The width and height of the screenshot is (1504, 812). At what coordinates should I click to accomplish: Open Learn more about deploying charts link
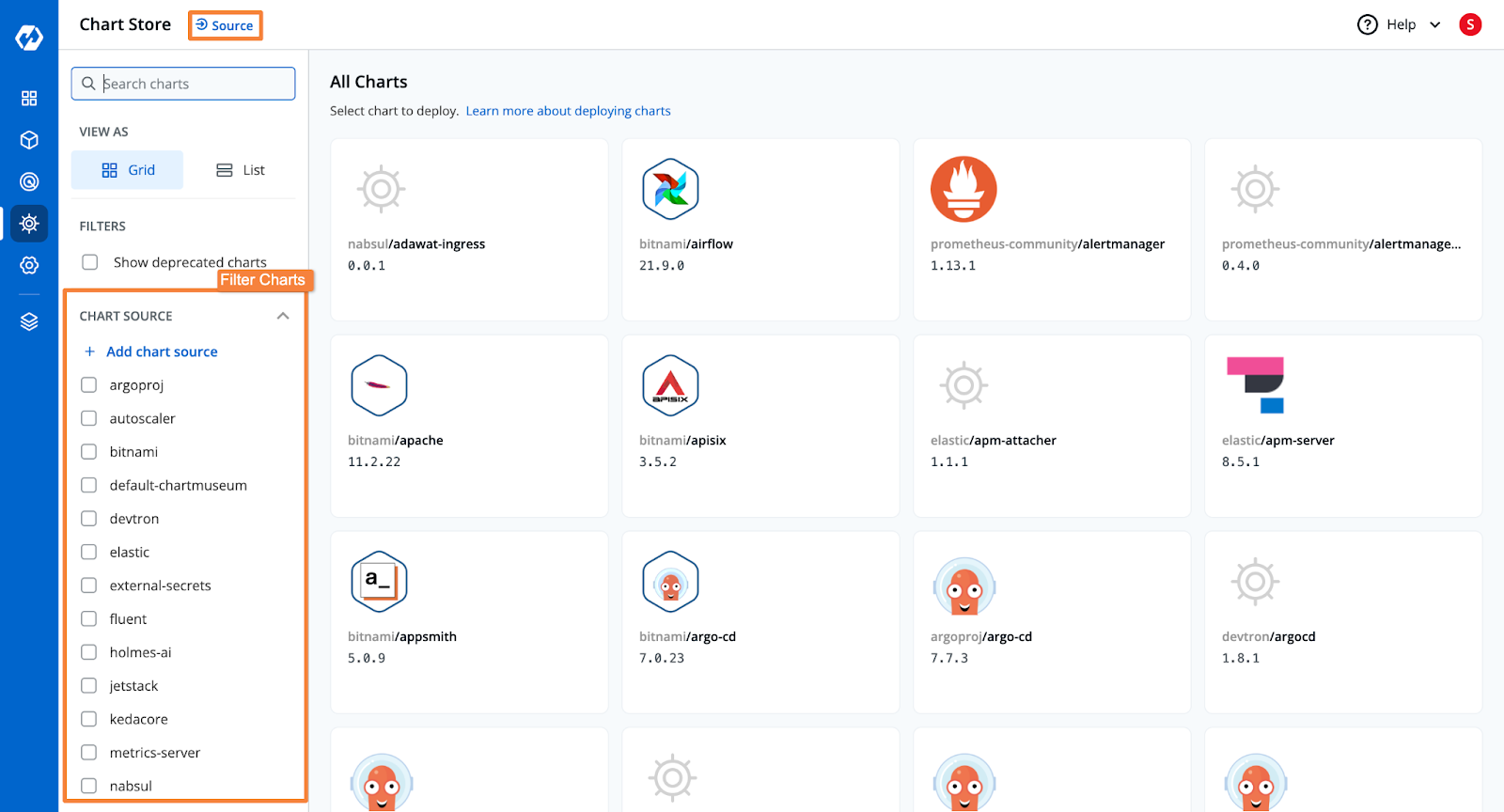click(x=569, y=111)
